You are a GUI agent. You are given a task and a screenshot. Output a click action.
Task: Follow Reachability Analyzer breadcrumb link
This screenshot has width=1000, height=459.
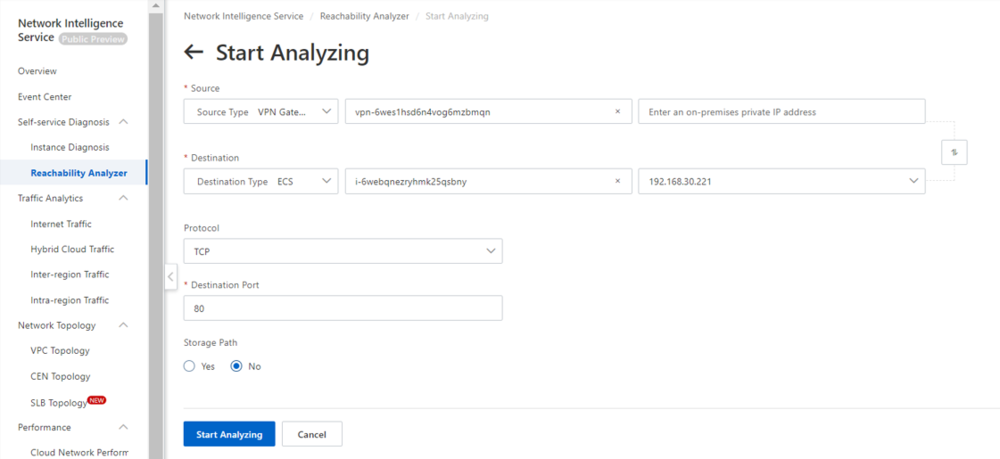364,16
